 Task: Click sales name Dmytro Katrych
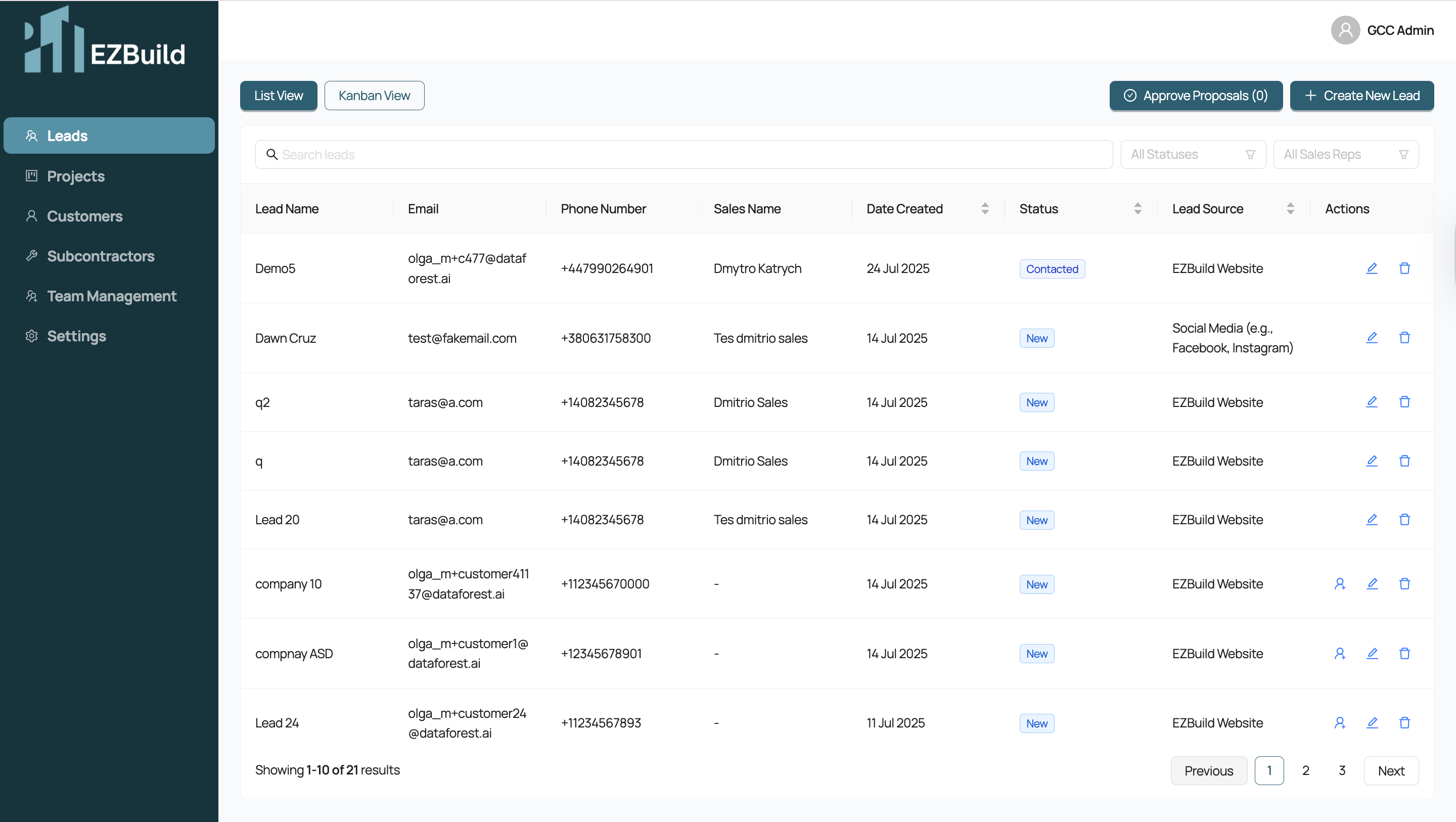757,268
